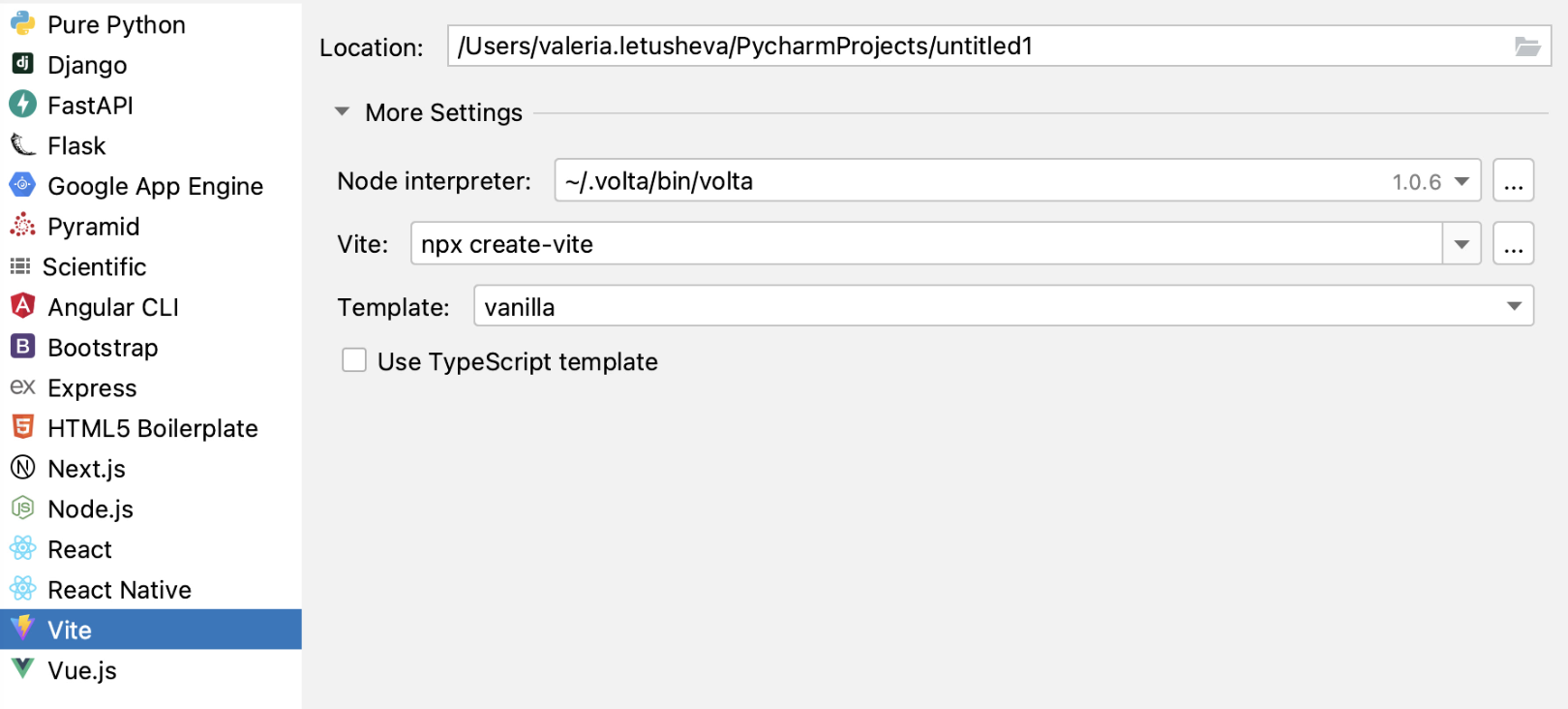The width and height of the screenshot is (1568, 709).
Task: Pick the Angular CLI icon
Action: [x=22, y=306]
